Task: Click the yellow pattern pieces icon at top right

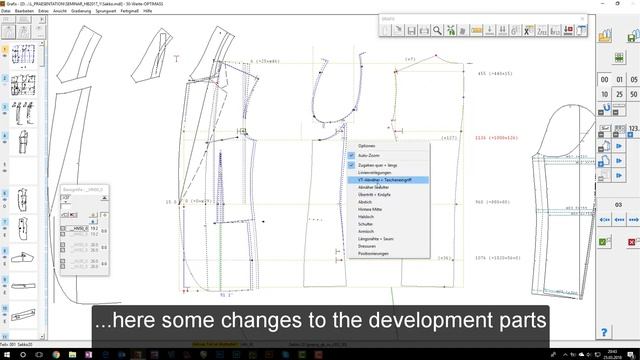Action: pos(605,36)
